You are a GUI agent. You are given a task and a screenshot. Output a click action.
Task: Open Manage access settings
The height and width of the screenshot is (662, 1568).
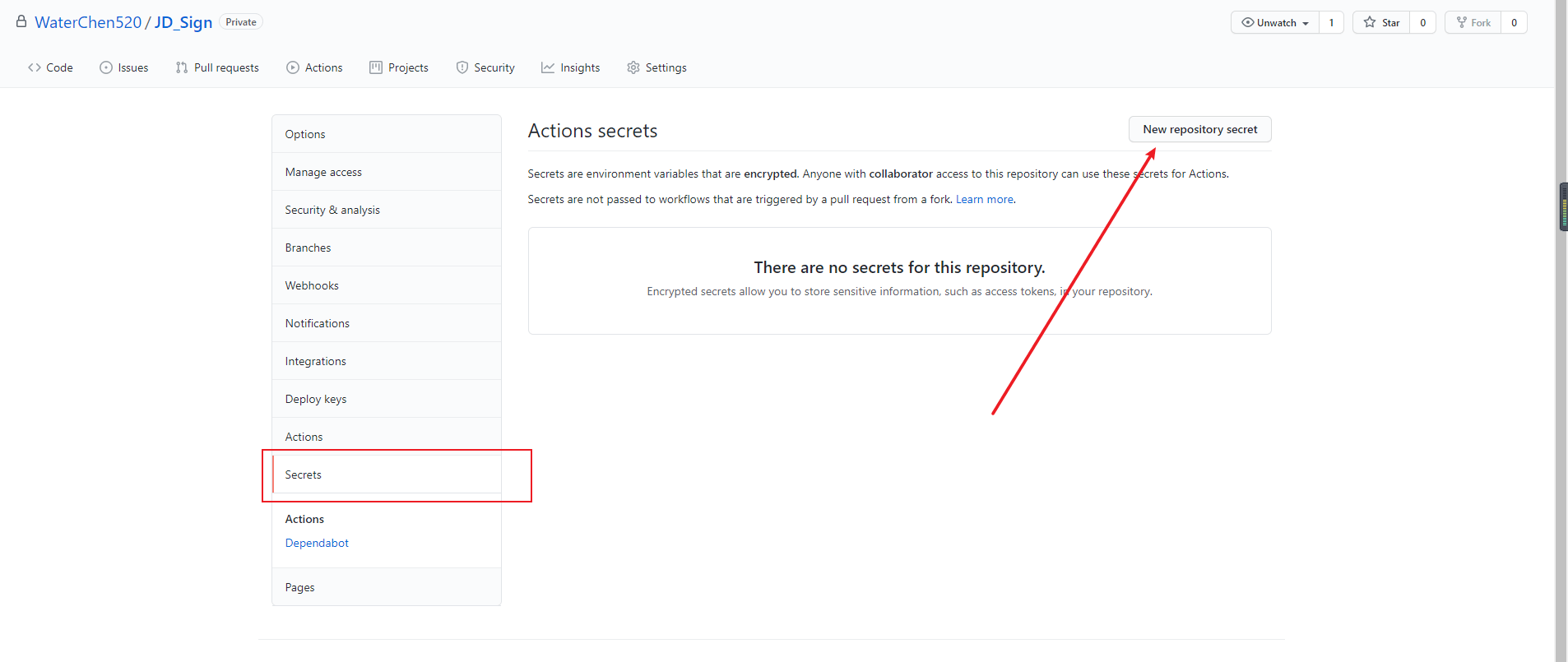[x=323, y=172]
